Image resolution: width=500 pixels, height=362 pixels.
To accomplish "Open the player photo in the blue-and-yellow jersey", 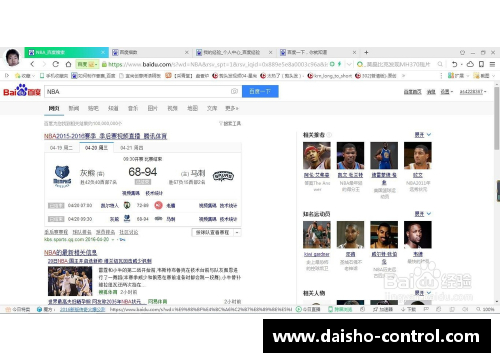I will (x=384, y=156).
